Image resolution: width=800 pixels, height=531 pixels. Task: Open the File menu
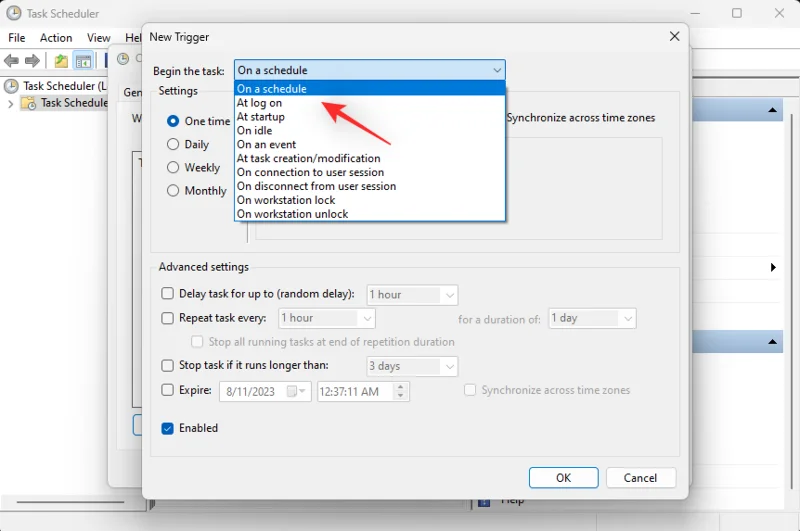pos(17,38)
